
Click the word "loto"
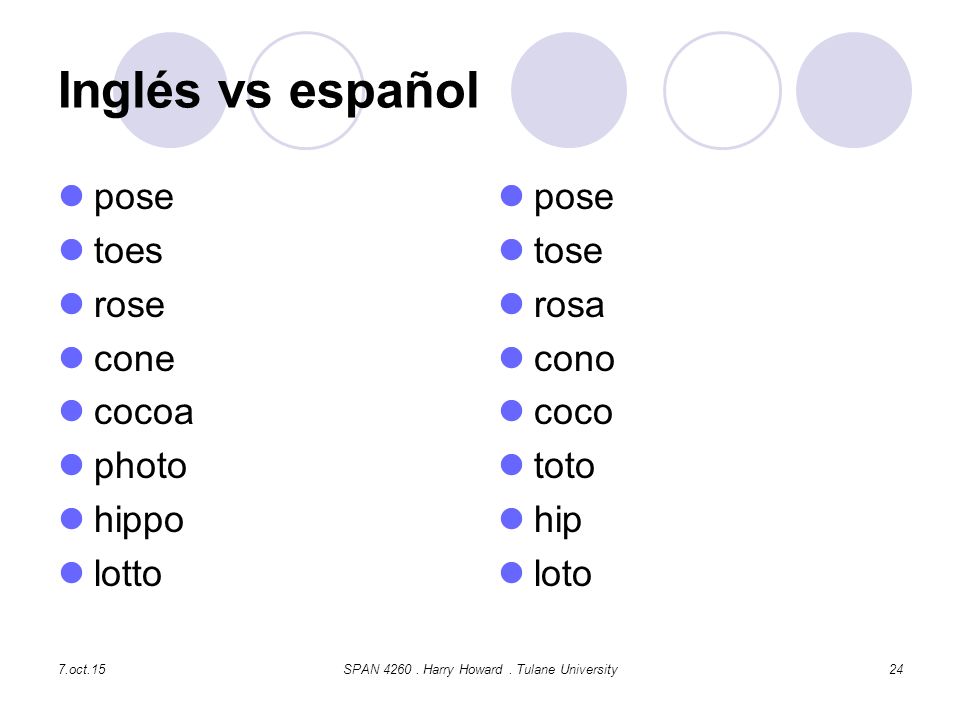563,574
